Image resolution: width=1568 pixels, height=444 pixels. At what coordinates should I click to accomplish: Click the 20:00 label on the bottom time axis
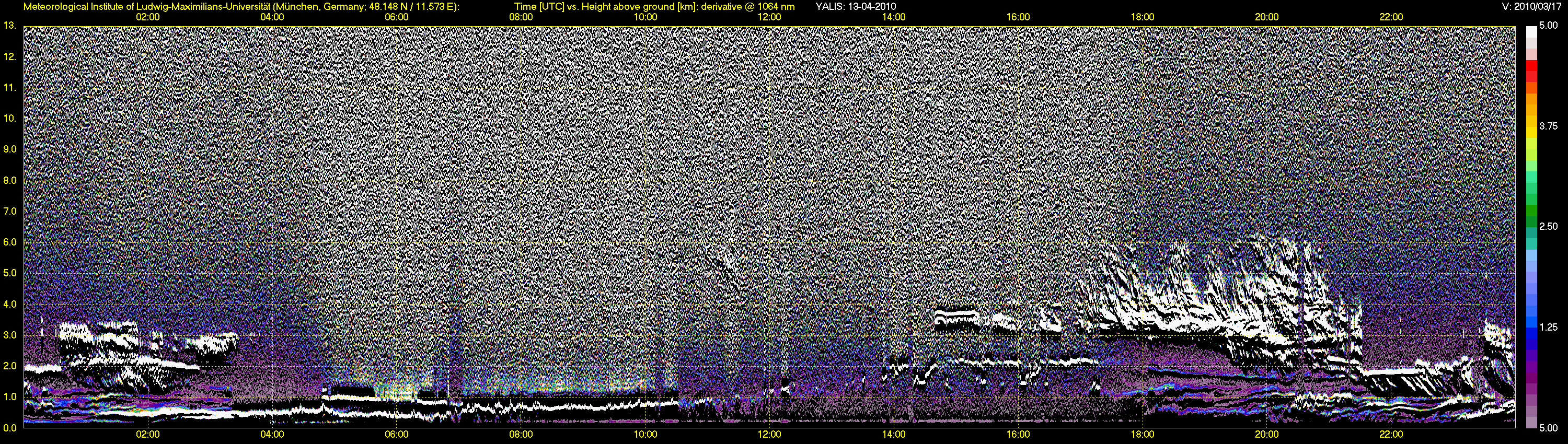point(1267,435)
